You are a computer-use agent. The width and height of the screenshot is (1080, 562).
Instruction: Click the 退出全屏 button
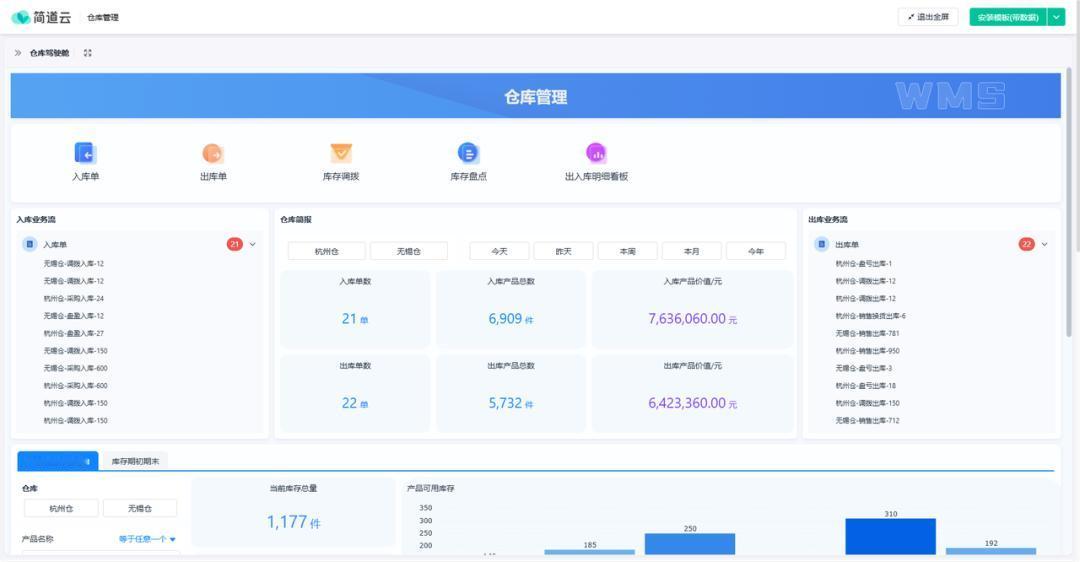928,17
